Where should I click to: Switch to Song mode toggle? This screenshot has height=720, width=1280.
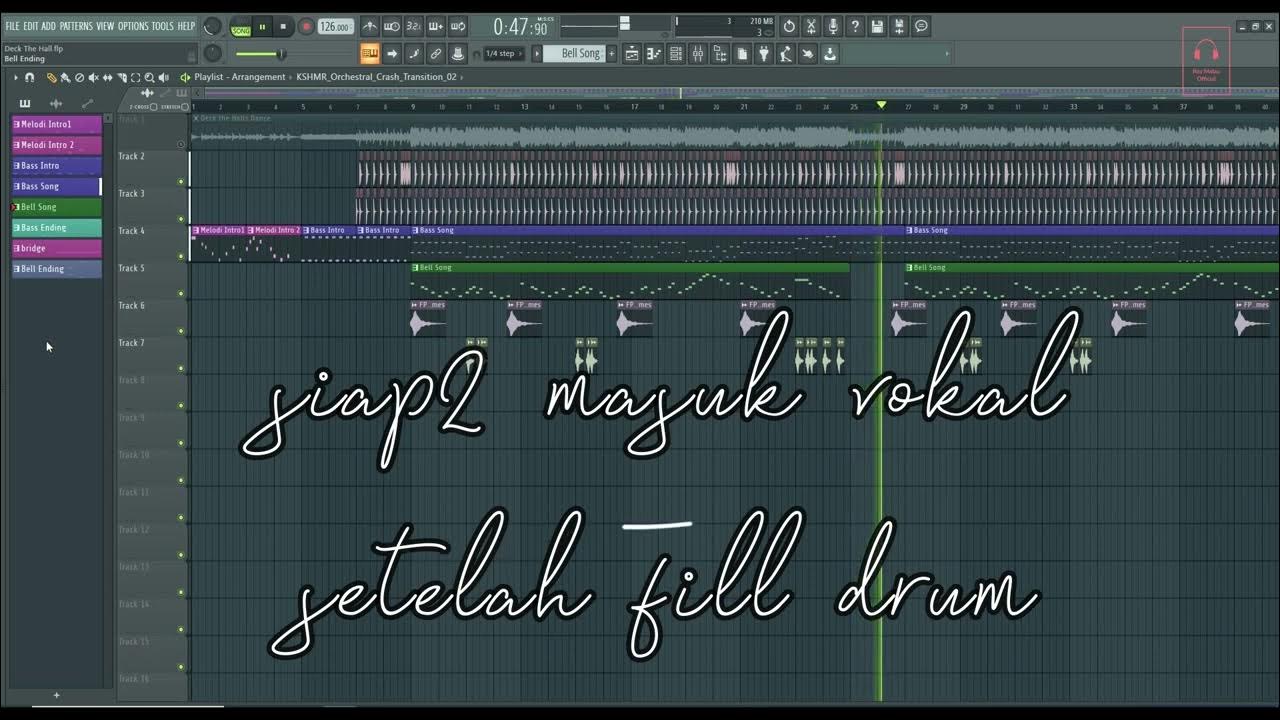coord(241,28)
